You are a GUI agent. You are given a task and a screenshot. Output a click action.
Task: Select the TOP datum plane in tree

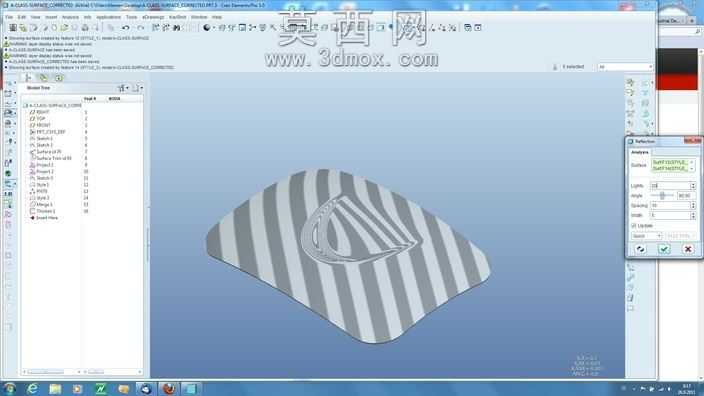40,119
